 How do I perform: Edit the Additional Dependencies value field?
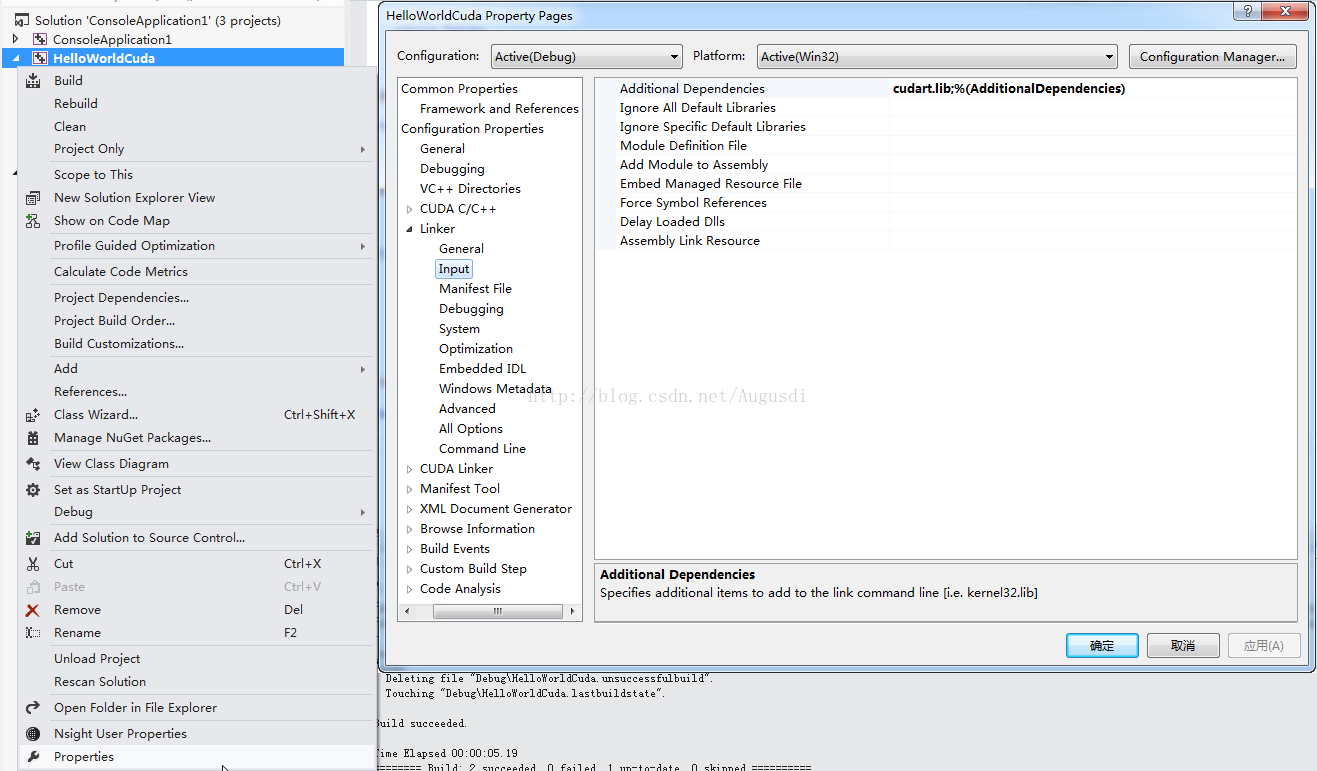[x=1093, y=89]
